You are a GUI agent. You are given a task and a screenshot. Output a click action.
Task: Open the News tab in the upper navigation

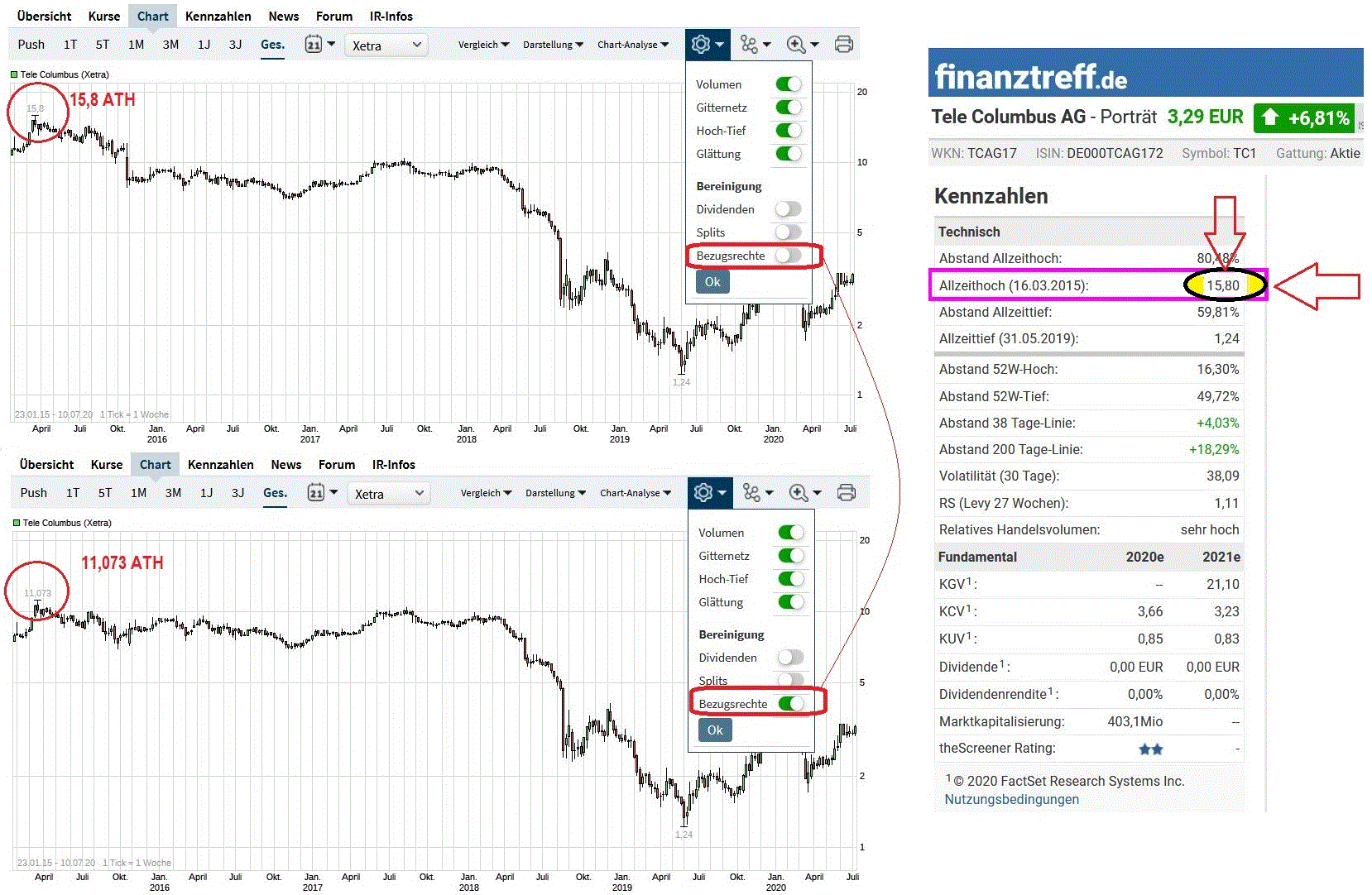coord(284,16)
